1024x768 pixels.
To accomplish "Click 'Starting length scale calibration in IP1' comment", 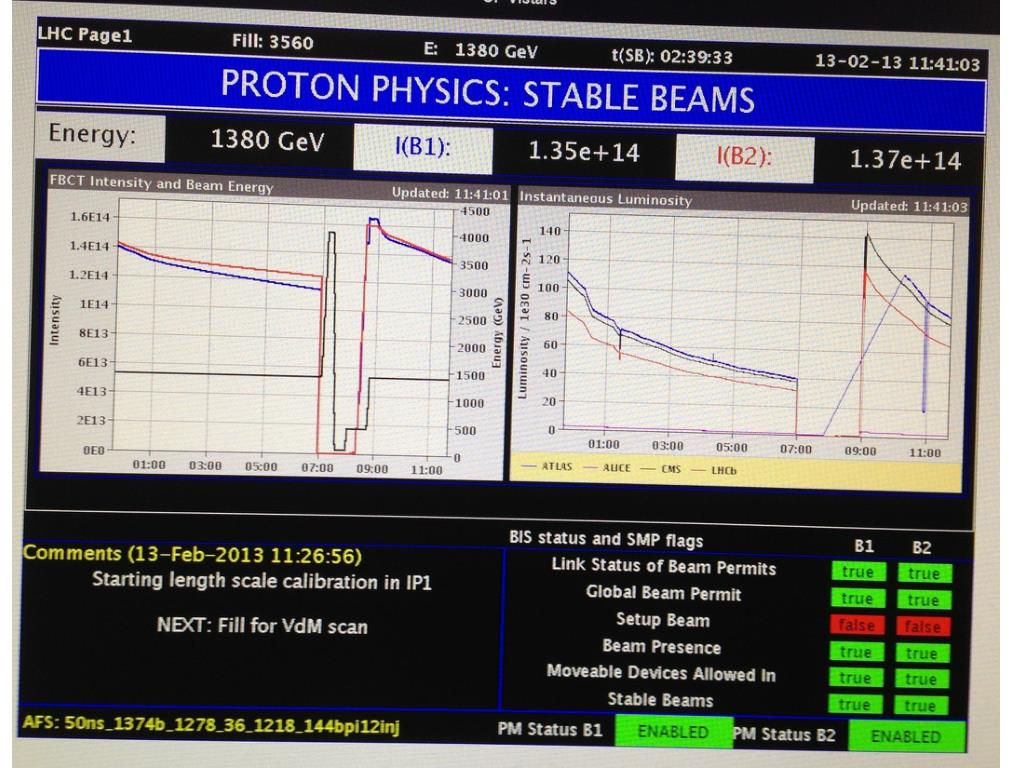I will click(262, 581).
